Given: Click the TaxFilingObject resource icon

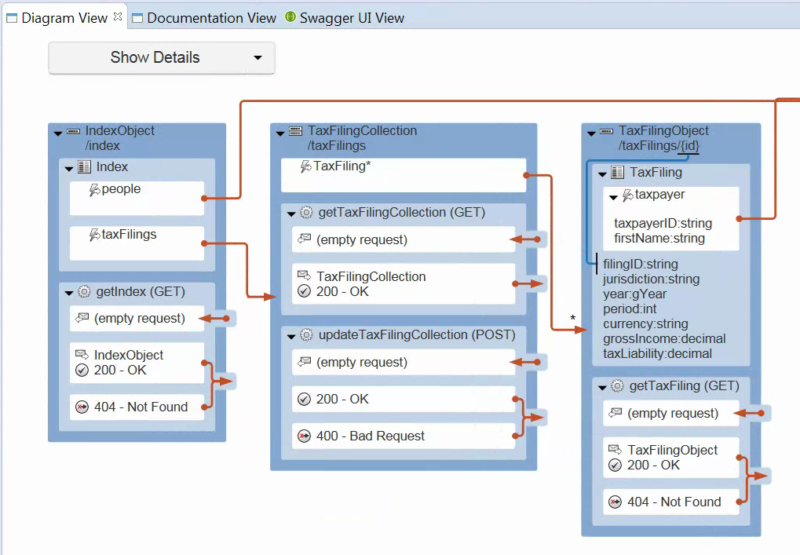Looking at the screenshot, I should pos(607,131).
